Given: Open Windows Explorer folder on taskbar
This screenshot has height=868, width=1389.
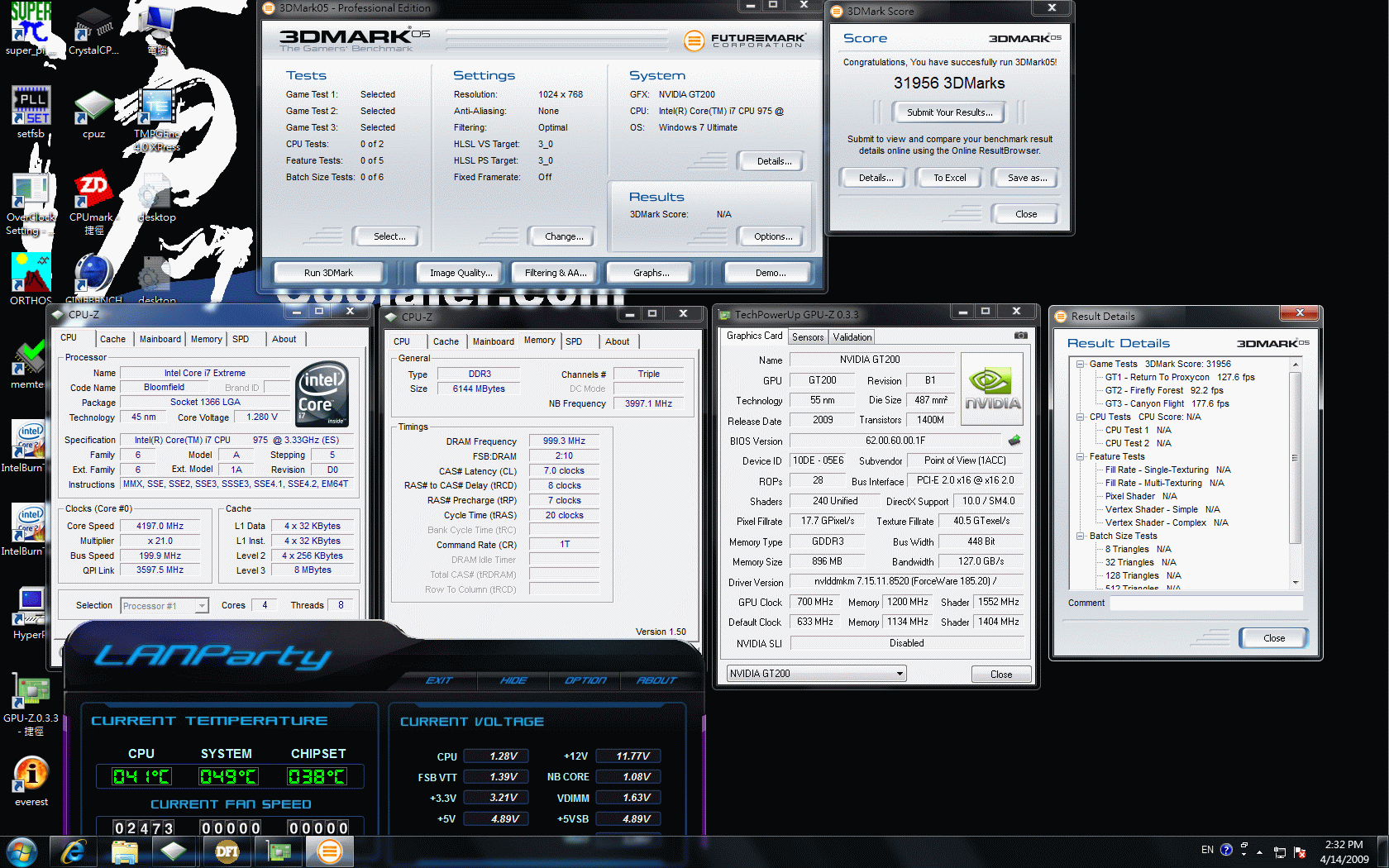Looking at the screenshot, I should point(124,851).
